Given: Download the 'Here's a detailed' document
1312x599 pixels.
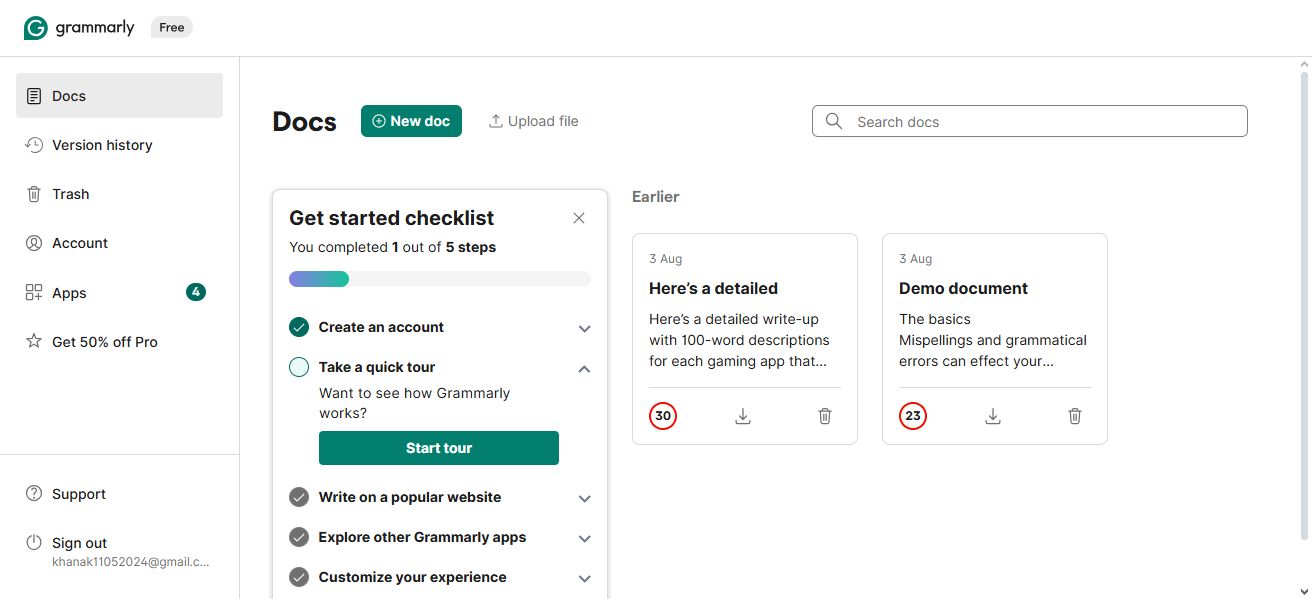Looking at the screenshot, I should [x=743, y=416].
